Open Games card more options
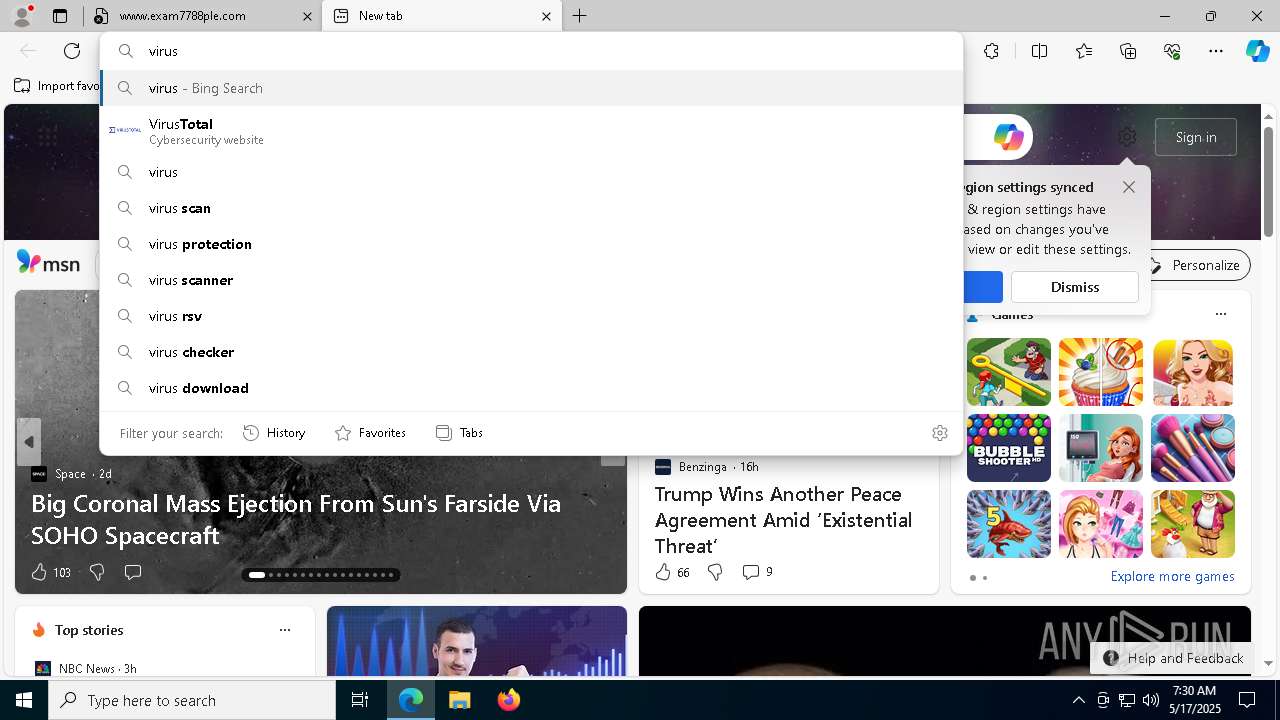 pyautogui.click(x=1220, y=314)
